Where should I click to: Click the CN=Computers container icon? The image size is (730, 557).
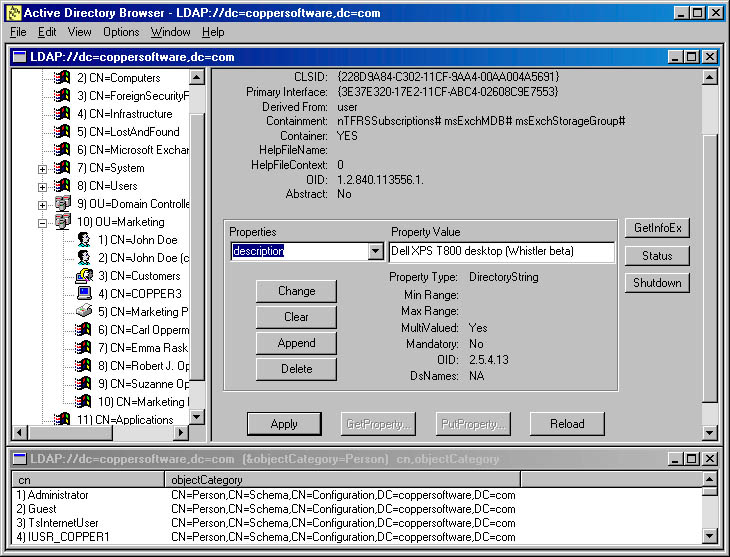click(63, 78)
